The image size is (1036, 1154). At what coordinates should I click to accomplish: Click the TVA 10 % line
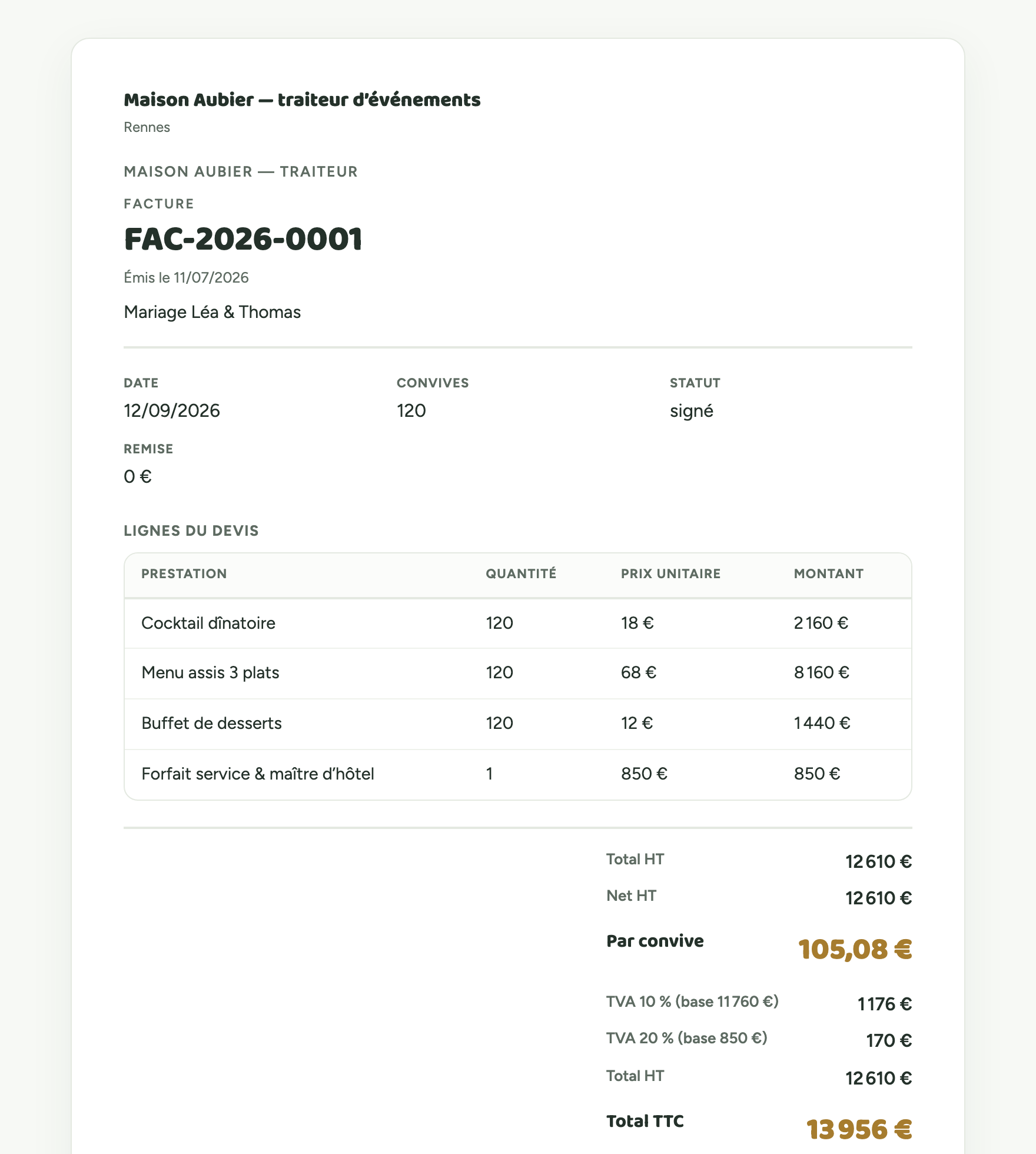[x=759, y=1003]
